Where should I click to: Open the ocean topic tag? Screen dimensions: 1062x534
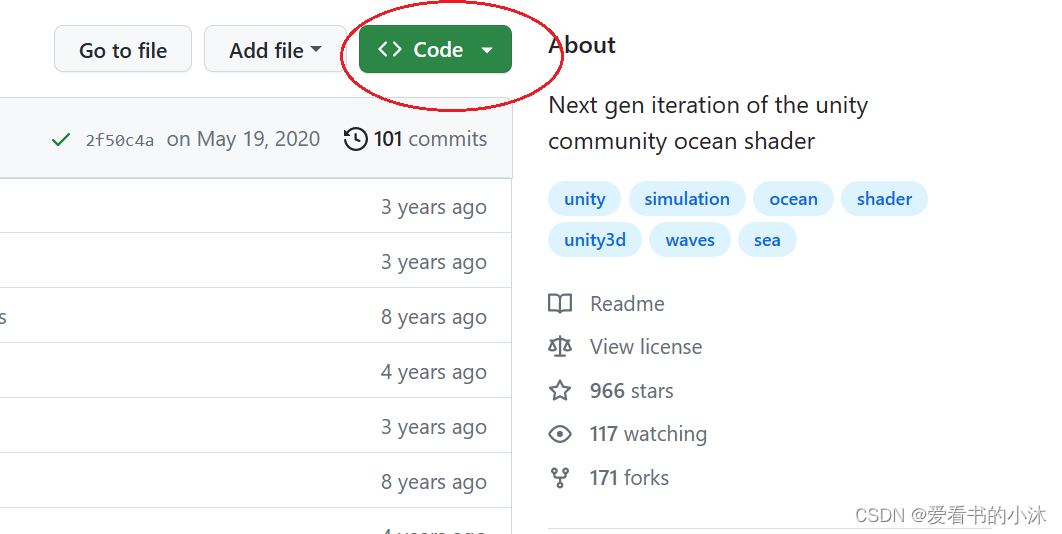pyautogui.click(x=793, y=199)
